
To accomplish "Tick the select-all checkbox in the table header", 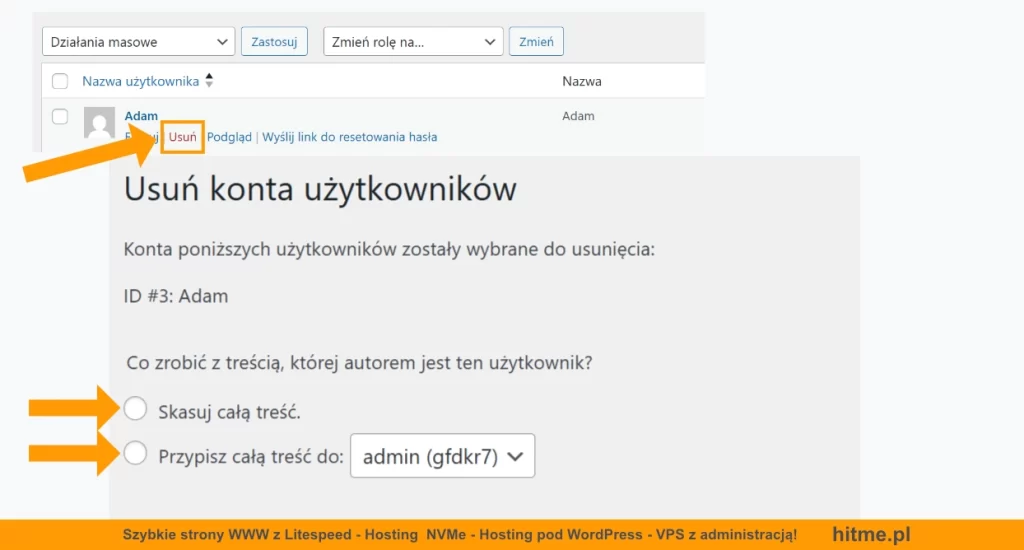I will [60, 81].
